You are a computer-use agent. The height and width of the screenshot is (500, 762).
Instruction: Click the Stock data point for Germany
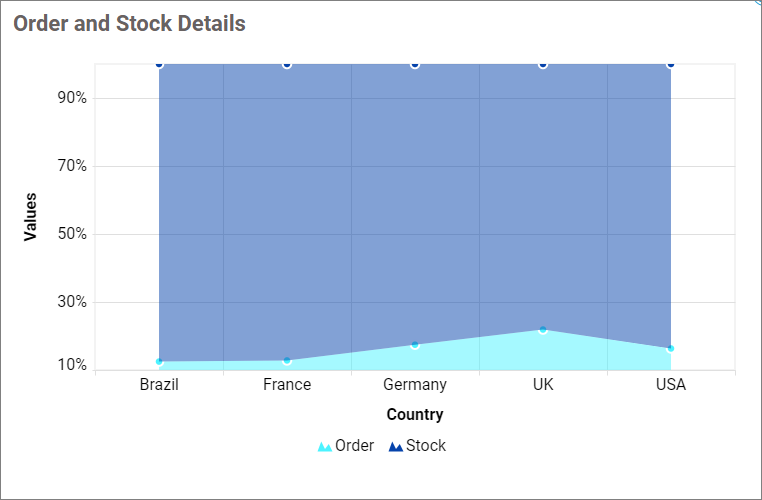pyautogui.click(x=415, y=64)
